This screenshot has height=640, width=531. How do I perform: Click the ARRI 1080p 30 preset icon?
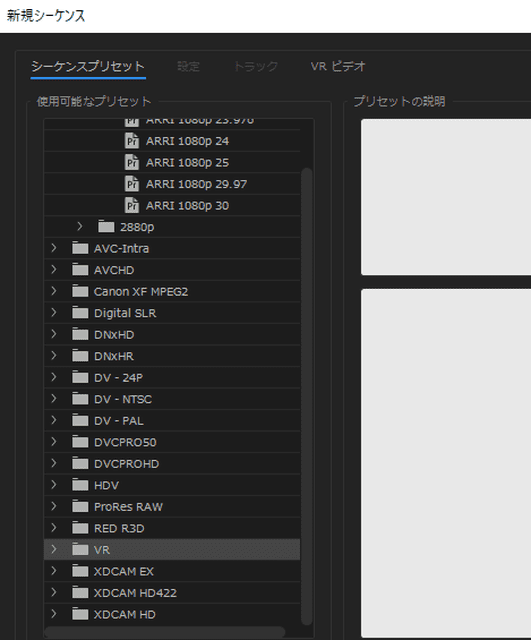pos(132,205)
